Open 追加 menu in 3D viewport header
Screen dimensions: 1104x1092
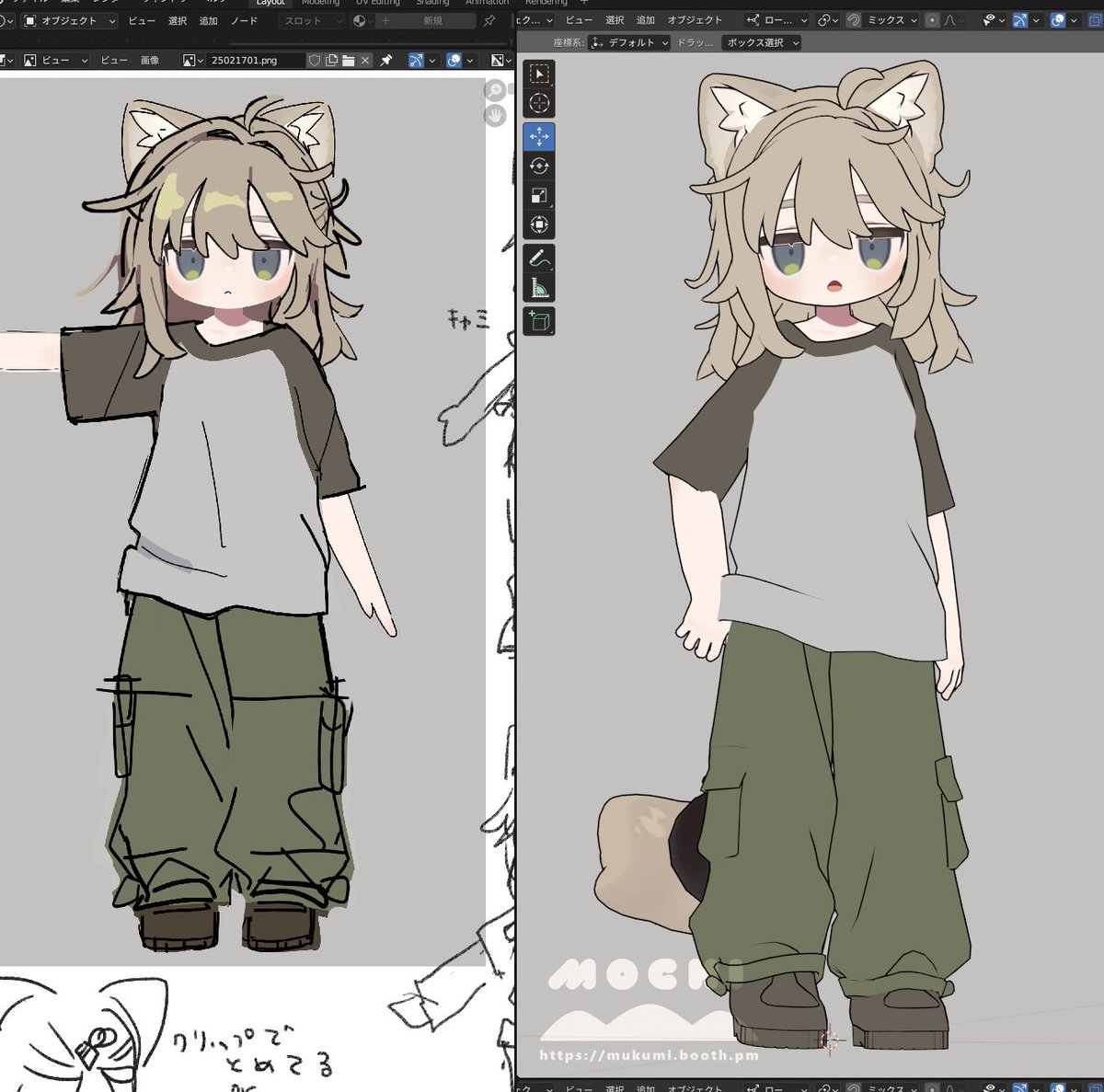click(646, 19)
